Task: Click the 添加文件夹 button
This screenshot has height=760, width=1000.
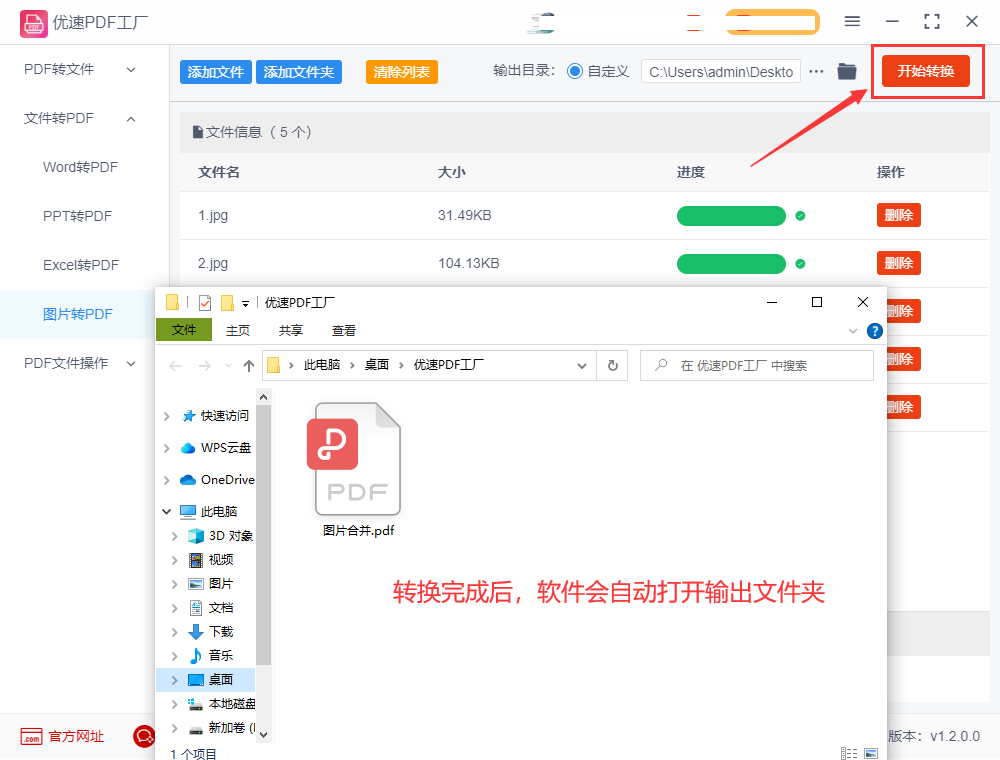Action: pos(299,72)
